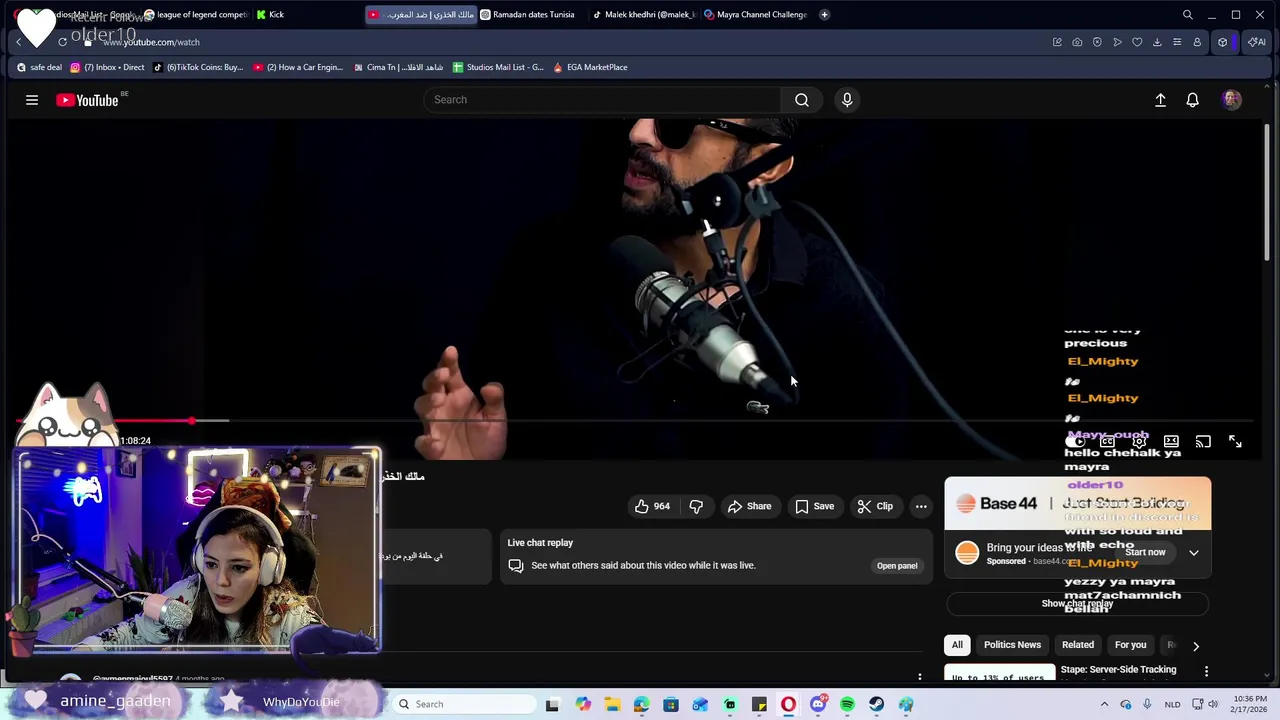Viewport: 1280px width, 720px height.
Task: Create a clip with Clip button
Action: point(875,506)
